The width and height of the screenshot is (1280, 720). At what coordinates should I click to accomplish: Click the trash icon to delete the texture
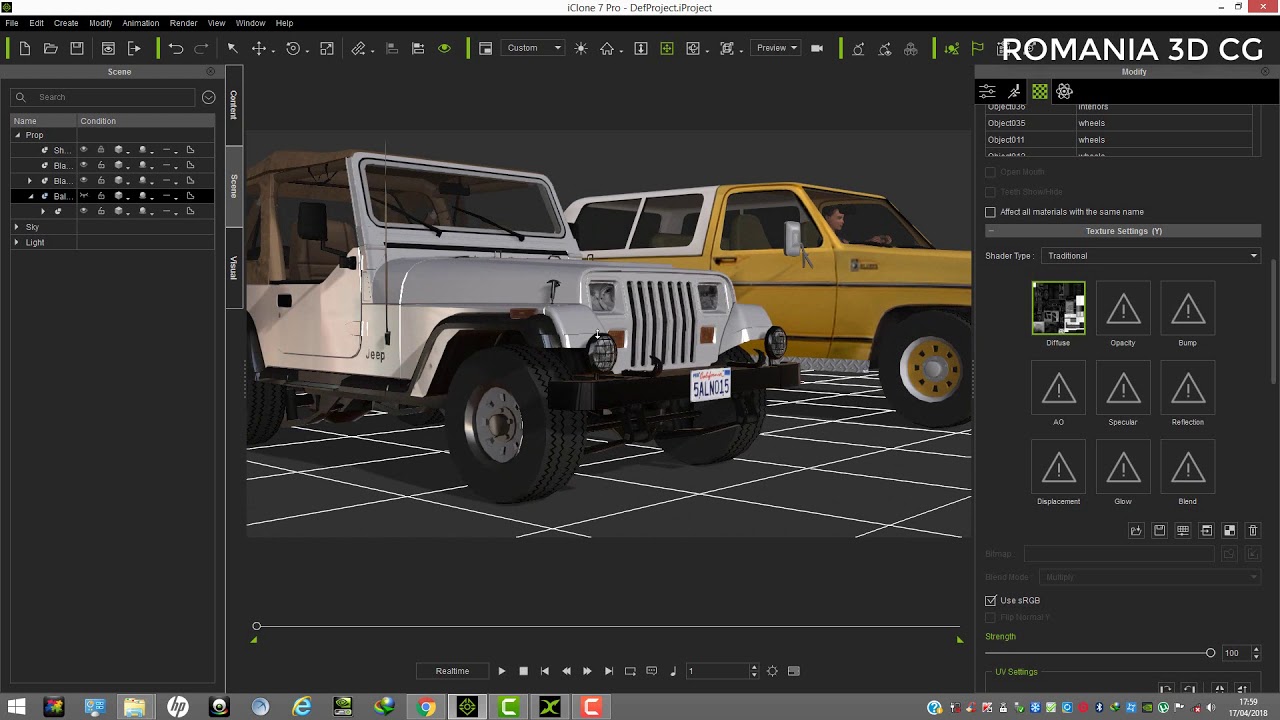point(1252,530)
